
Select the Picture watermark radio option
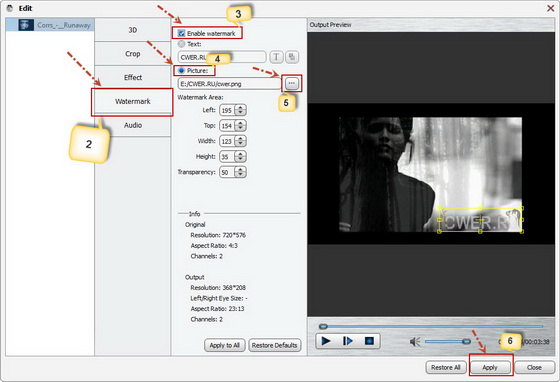coord(181,70)
